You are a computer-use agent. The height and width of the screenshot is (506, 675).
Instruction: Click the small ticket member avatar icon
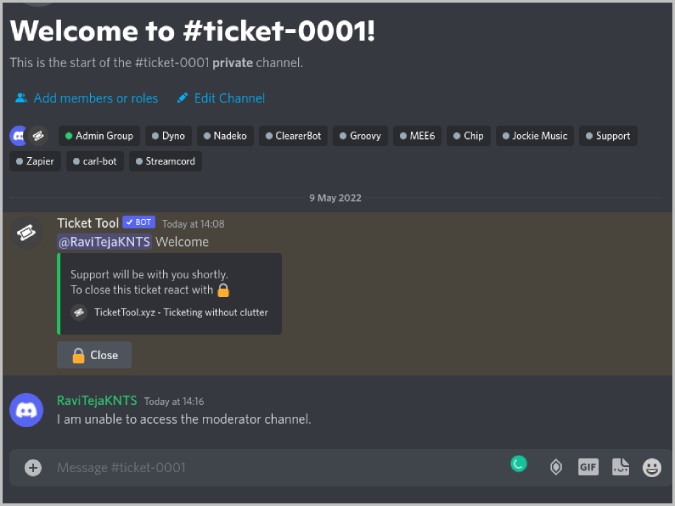click(x=37, y=136)
